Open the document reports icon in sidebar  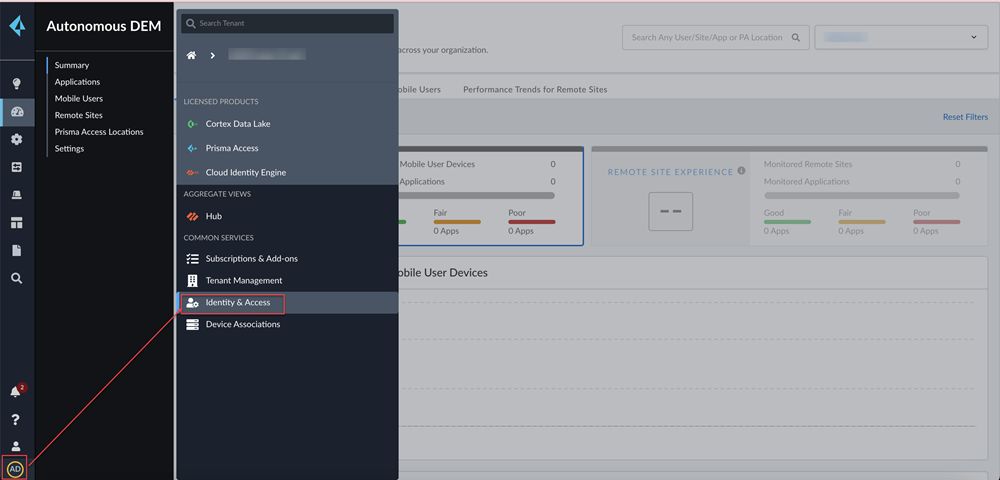[x=17, y=251]
